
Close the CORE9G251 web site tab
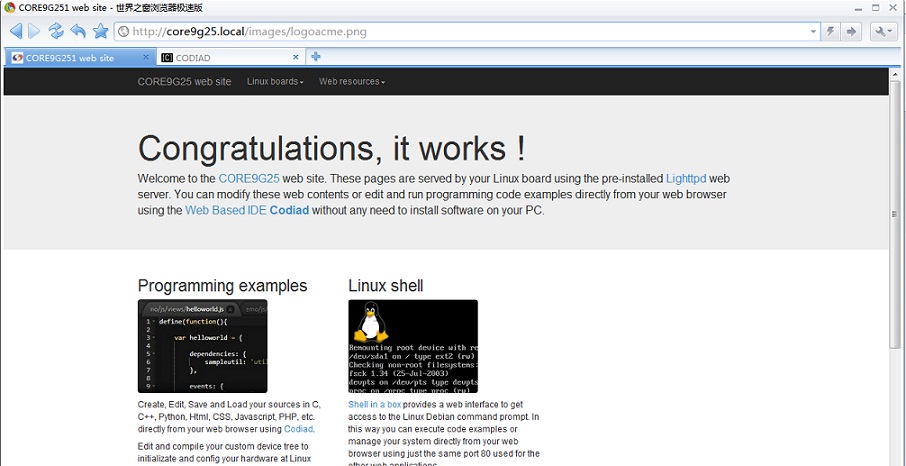click(146, 57)
